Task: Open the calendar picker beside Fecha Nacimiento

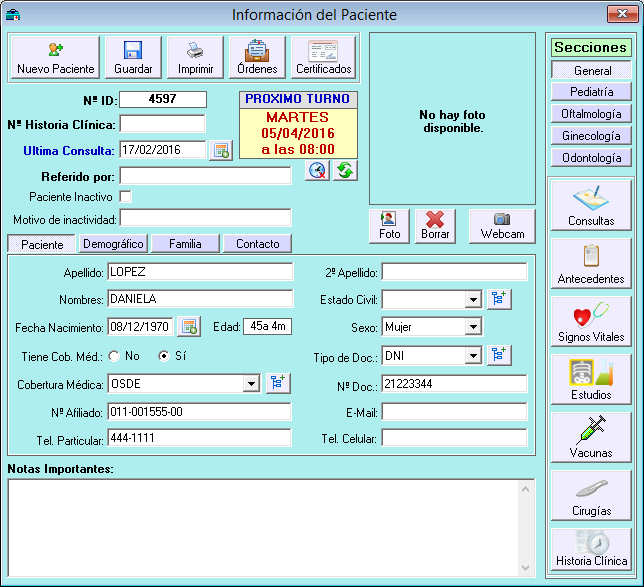Action: point(189,327)
